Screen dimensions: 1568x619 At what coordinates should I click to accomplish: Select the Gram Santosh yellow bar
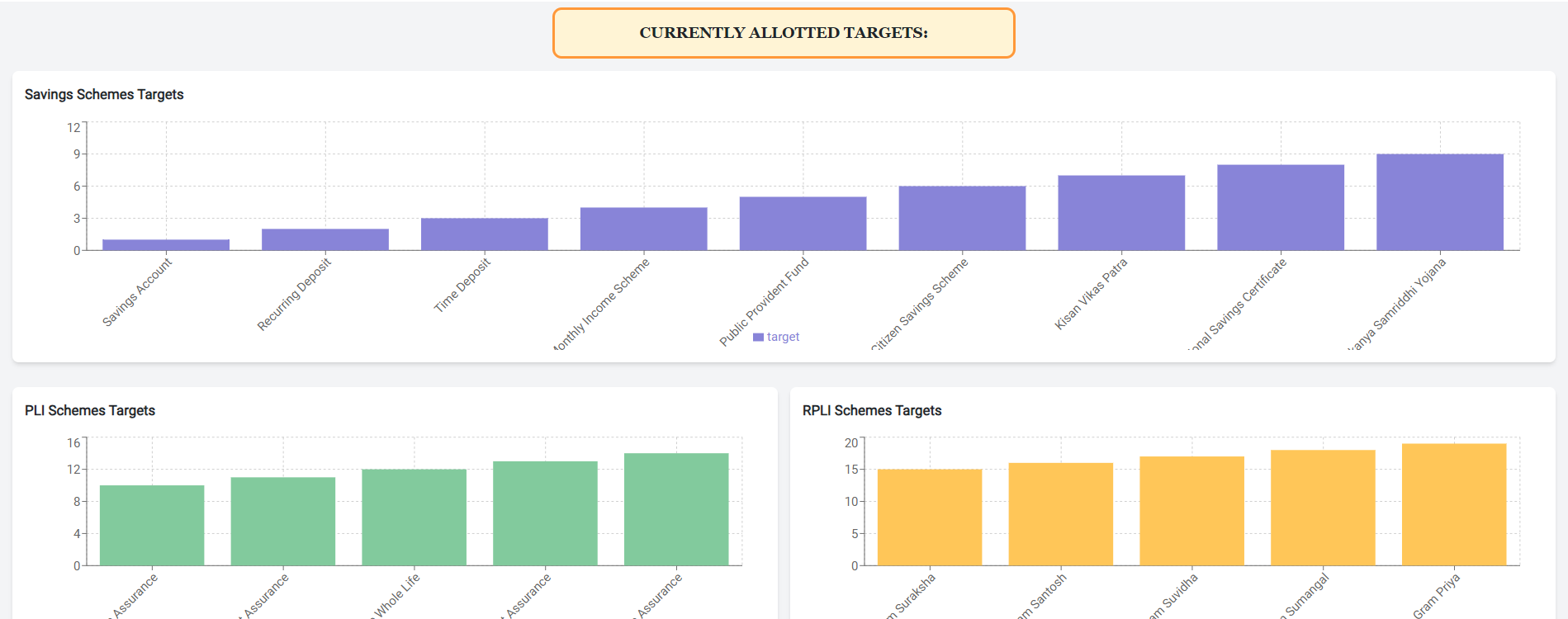[x=1061, y=514]
